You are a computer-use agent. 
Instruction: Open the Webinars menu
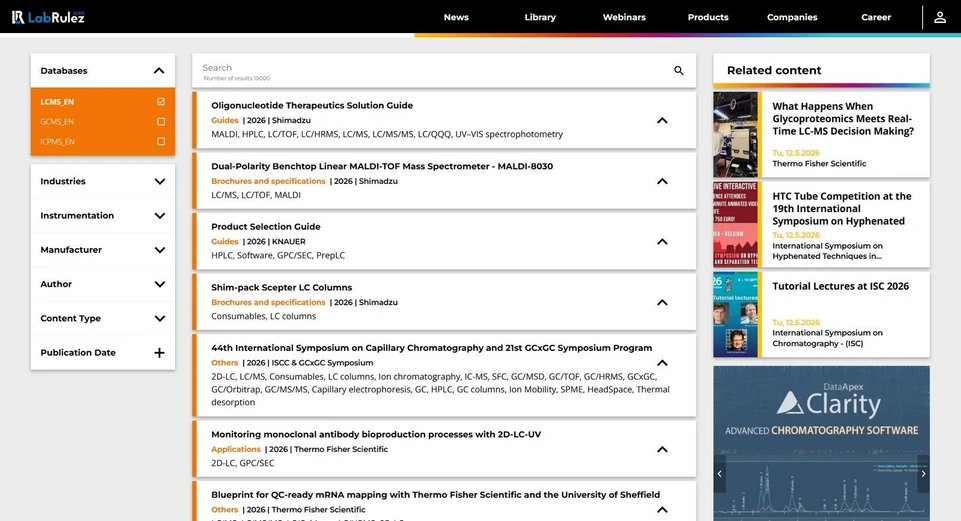pyautogui.click(x=624, y=17)
